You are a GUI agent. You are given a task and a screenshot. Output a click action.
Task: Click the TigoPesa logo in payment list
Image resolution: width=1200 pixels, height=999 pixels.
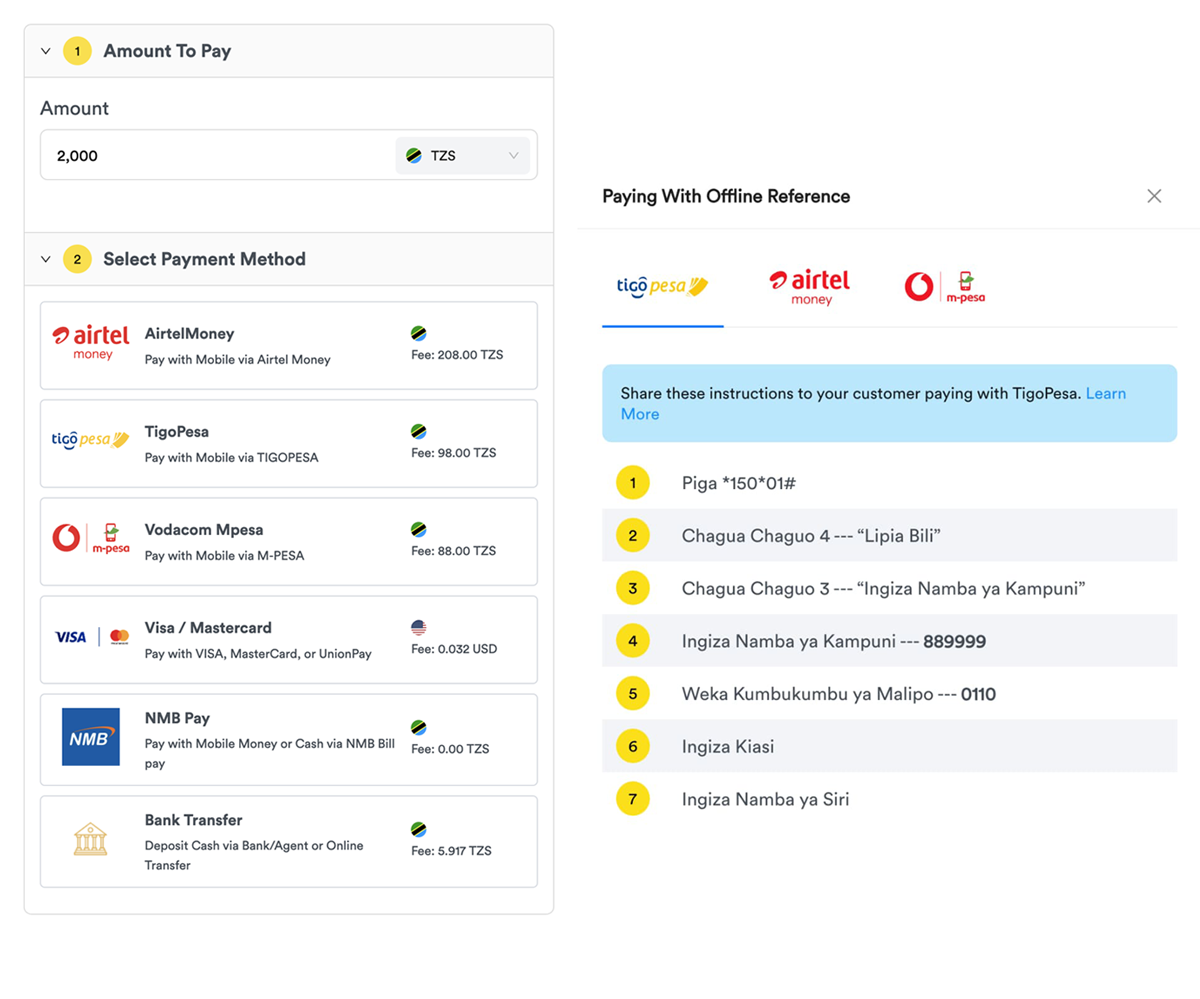[90, 440]
